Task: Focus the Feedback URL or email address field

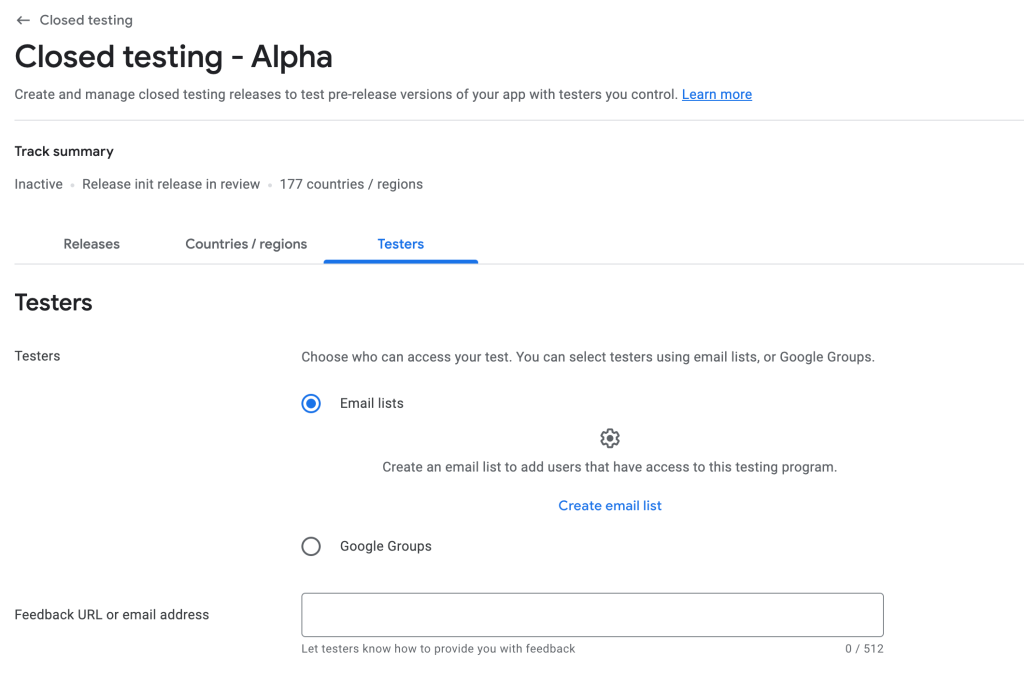Action: [x=592, y=615]
